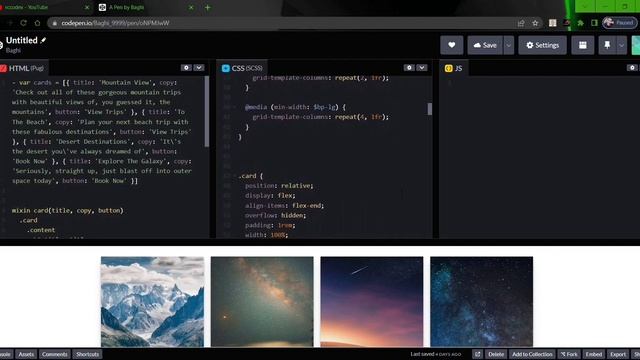Open JS editor settings gear

coord(632,68)
